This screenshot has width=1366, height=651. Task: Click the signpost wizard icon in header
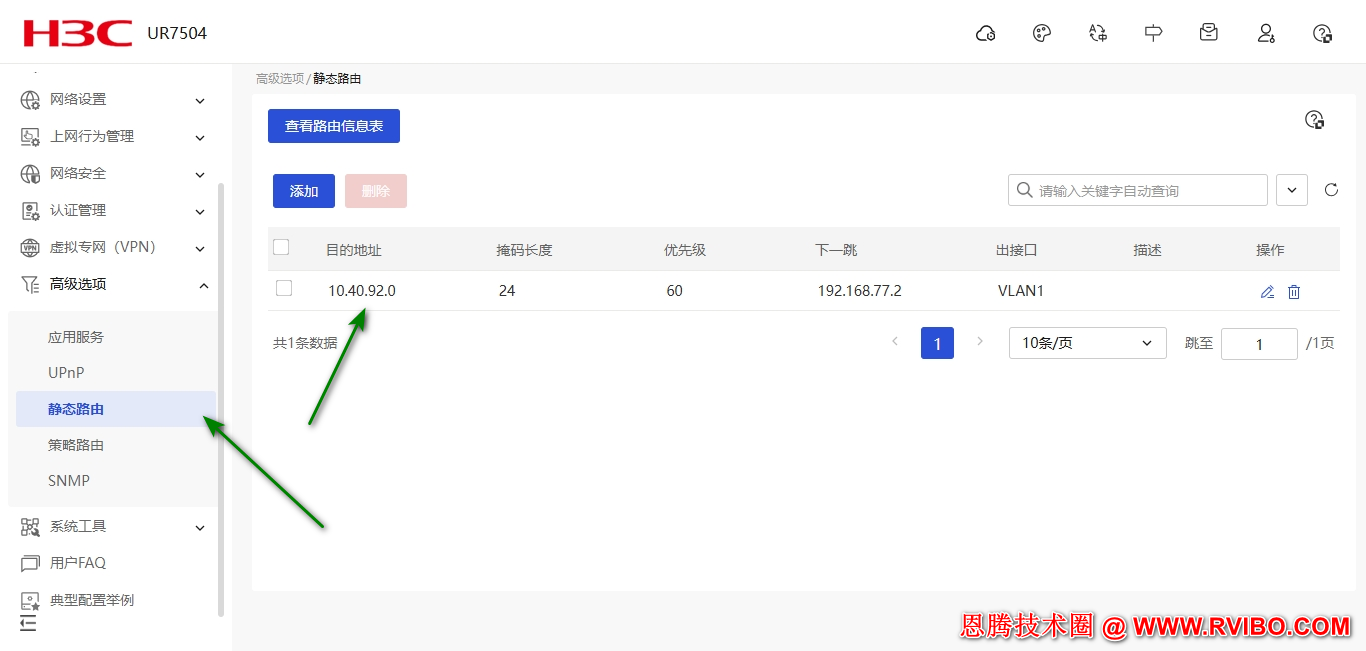[1153, 33]
